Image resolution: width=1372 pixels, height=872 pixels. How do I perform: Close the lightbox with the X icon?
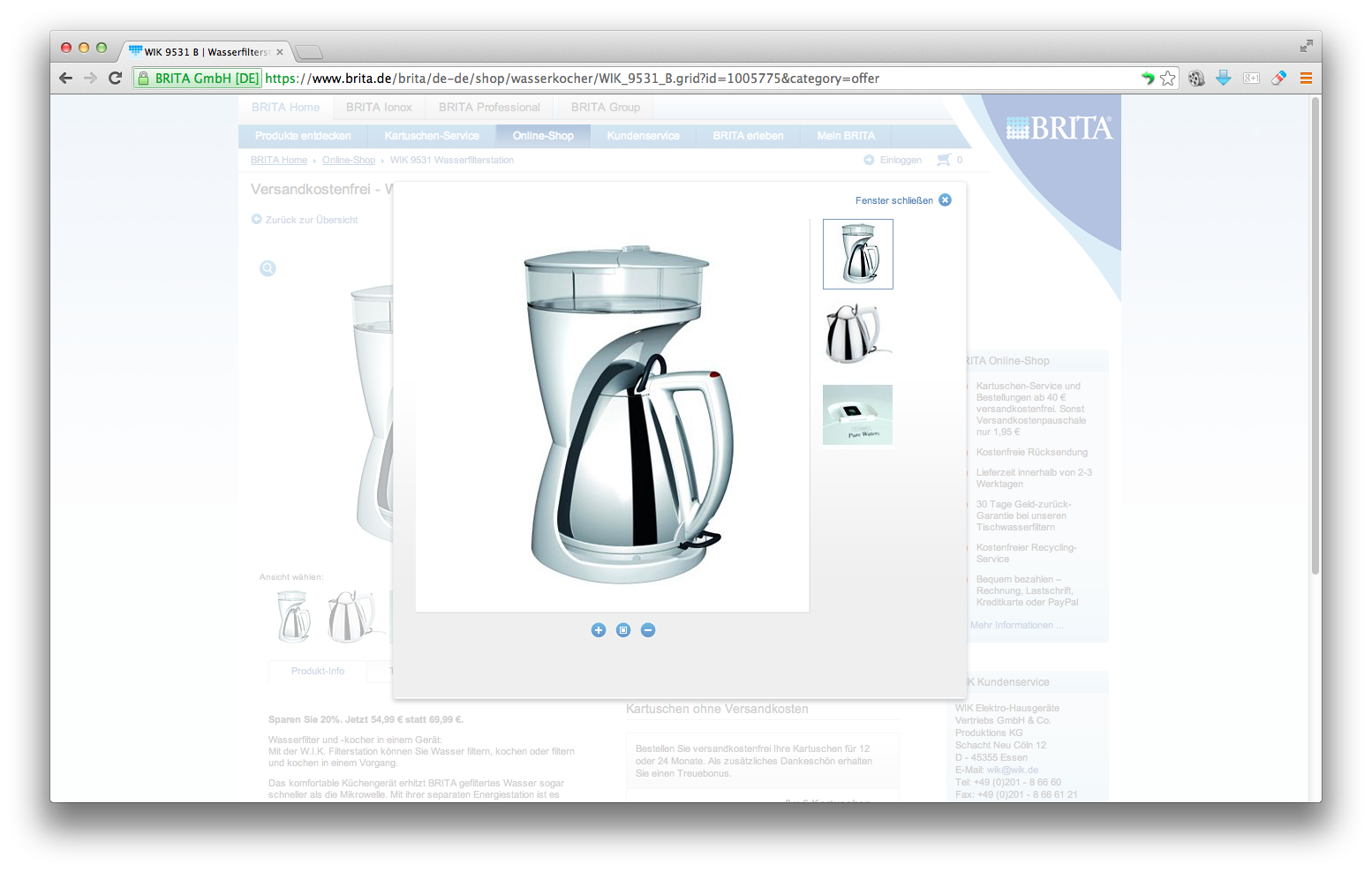point(945,199)
